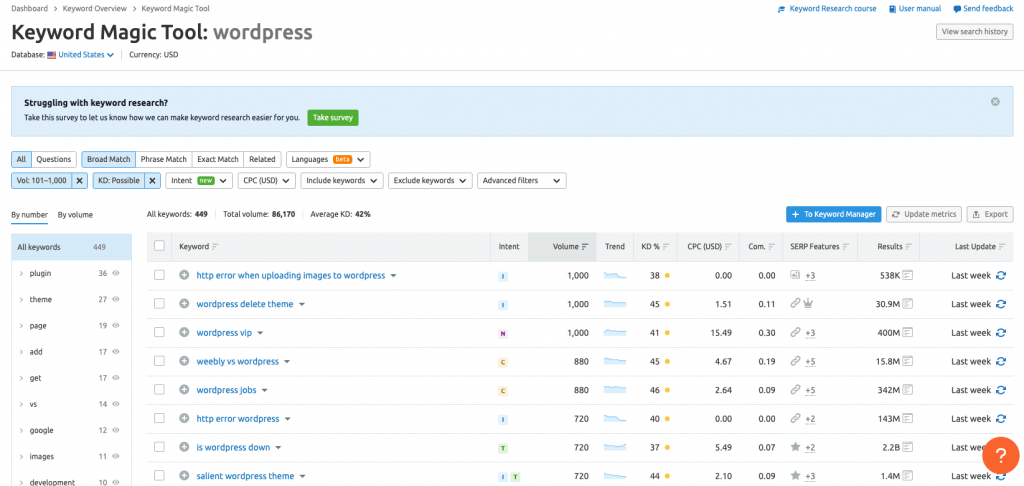Open the Include keywords dropdown
The height and width of the screenshot is (486, 1024).
click(342, 181)
